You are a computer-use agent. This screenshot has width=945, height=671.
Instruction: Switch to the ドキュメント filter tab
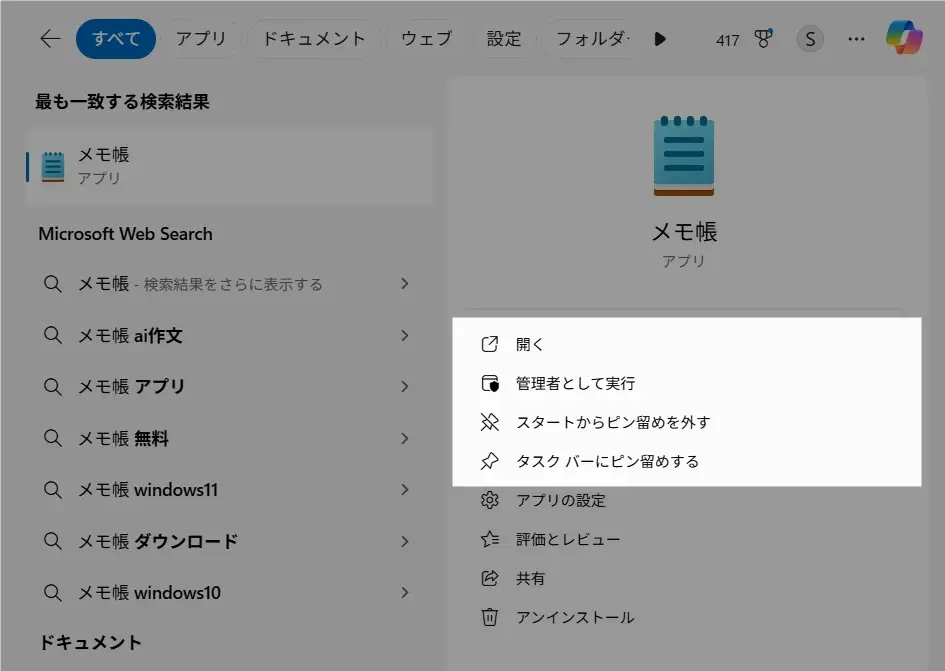[x=314, y=39]
